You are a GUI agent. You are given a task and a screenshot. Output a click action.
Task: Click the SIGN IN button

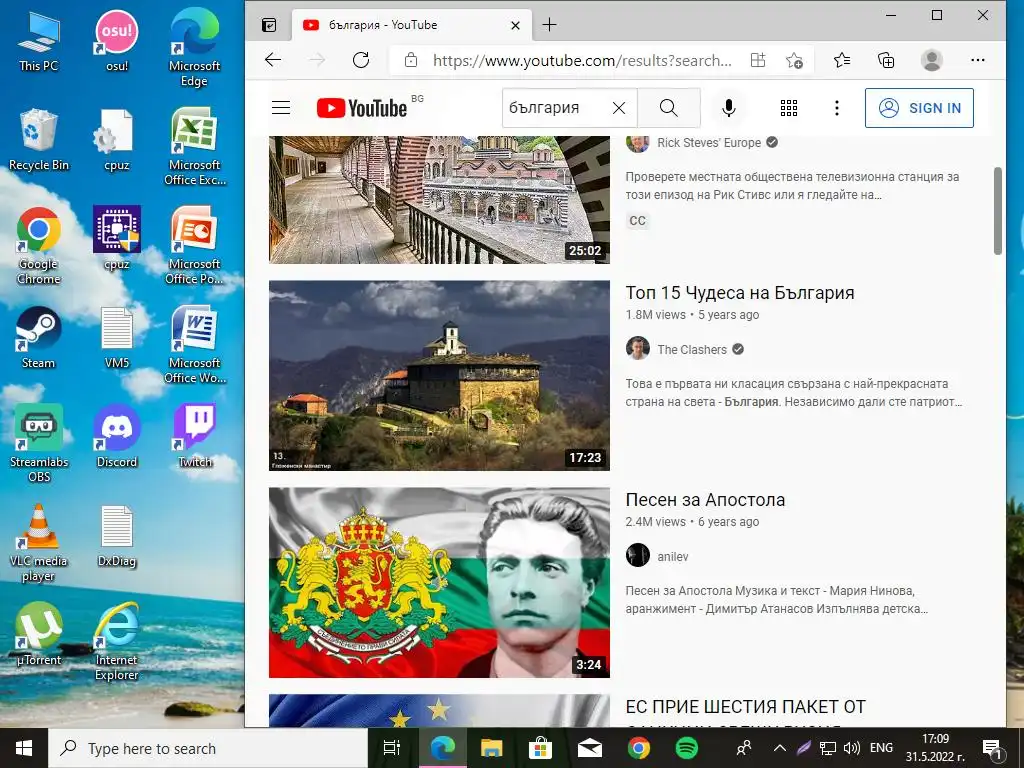pos(919,108)
